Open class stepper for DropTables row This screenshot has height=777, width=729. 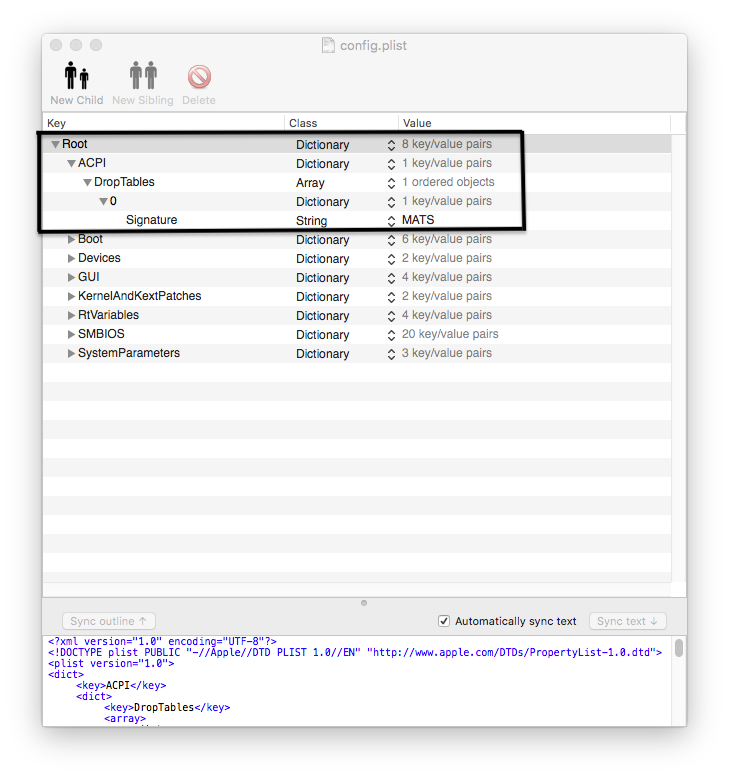point(391,183)
